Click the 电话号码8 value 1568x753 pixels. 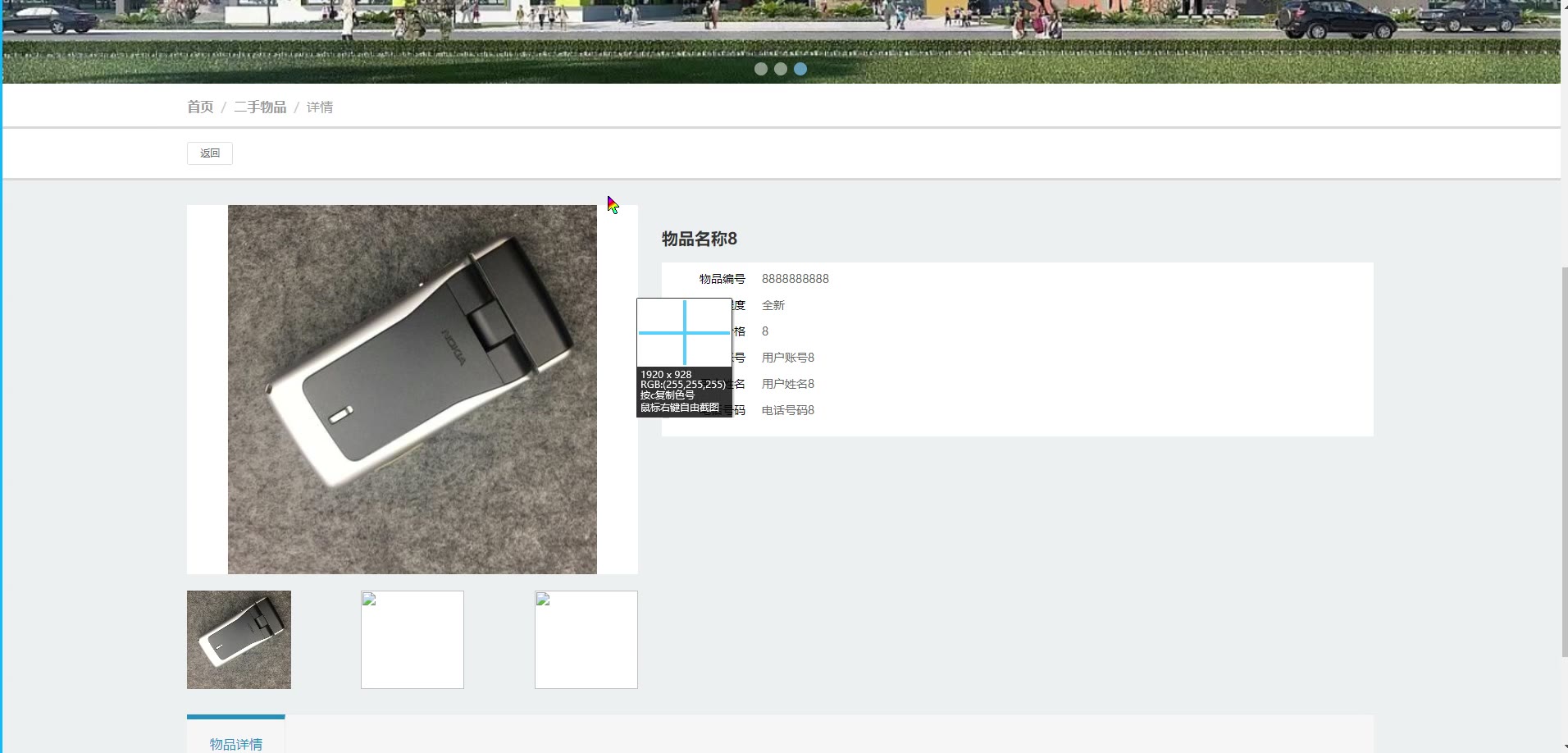[788, 410]
